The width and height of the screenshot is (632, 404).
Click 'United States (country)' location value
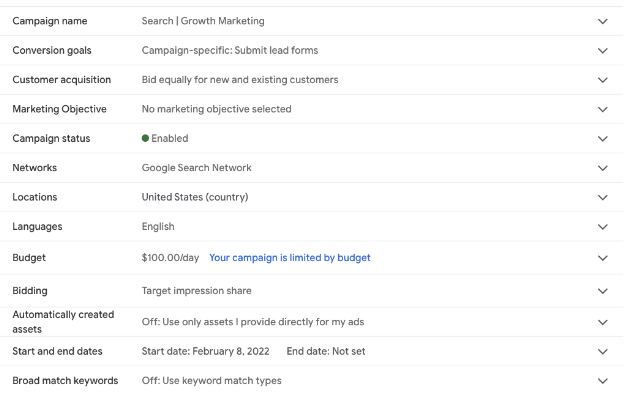pyautogui.click(x=195, y=198)
